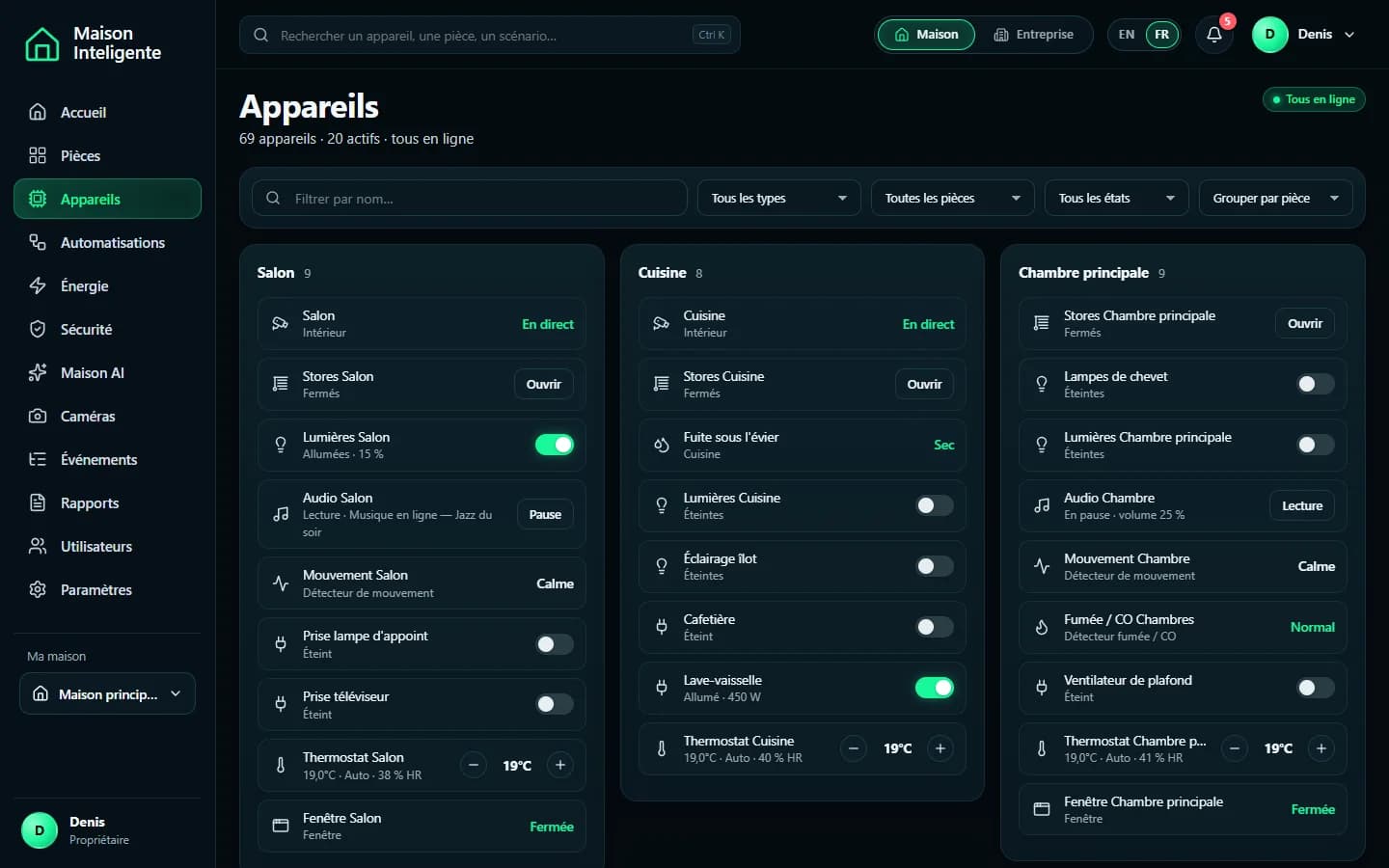This screenshot has height=868, width=1389.
Task: Open the notifications bell
Action: tap(1214, 35)
